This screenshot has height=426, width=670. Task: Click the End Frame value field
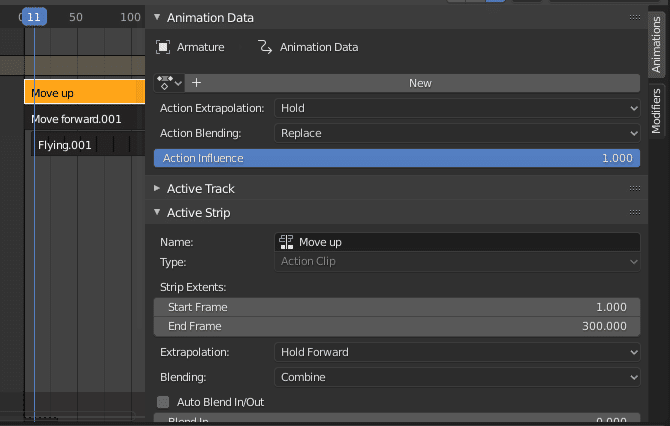click(x=397, y=326)
